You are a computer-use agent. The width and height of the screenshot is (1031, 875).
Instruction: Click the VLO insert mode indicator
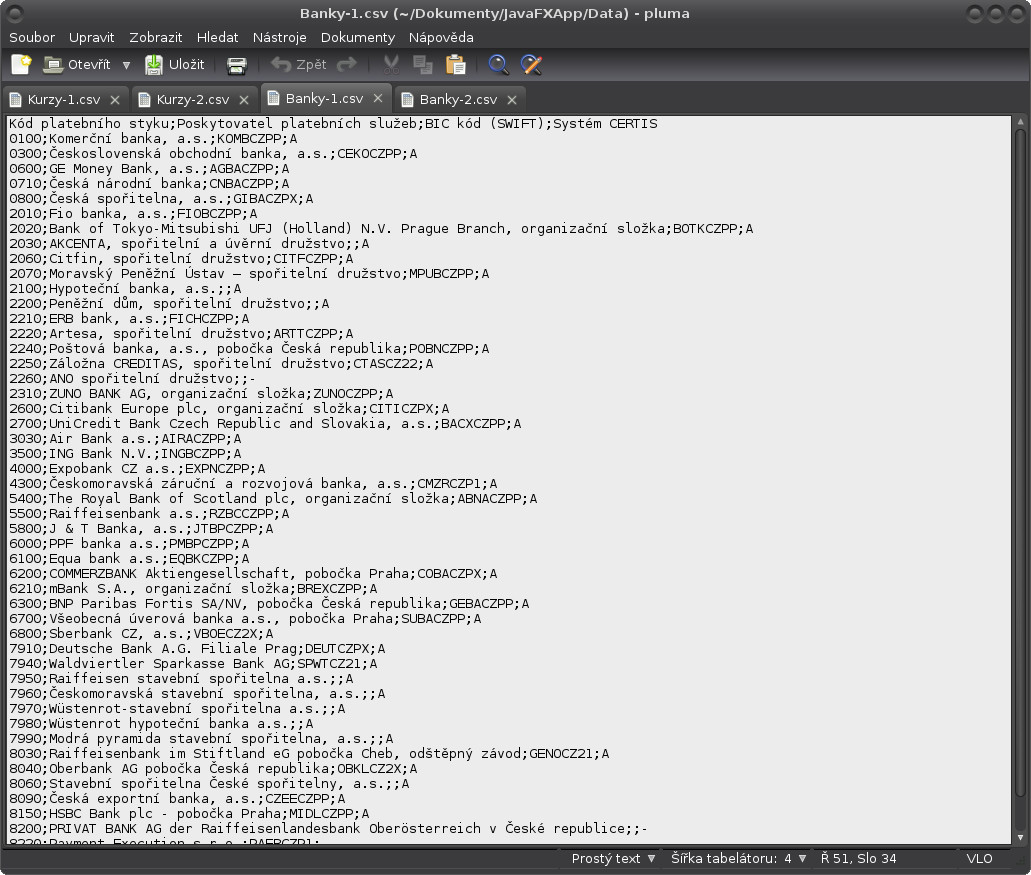[979, 859]
